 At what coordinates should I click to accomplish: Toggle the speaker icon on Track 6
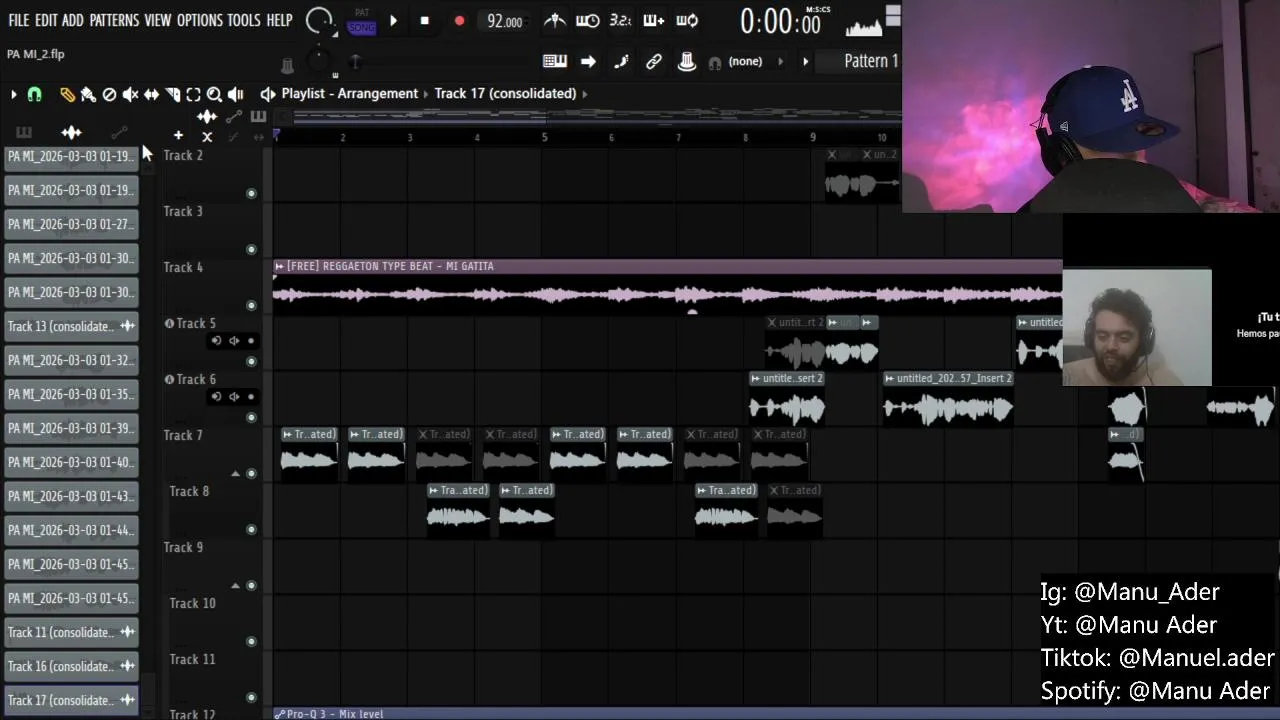234,397
